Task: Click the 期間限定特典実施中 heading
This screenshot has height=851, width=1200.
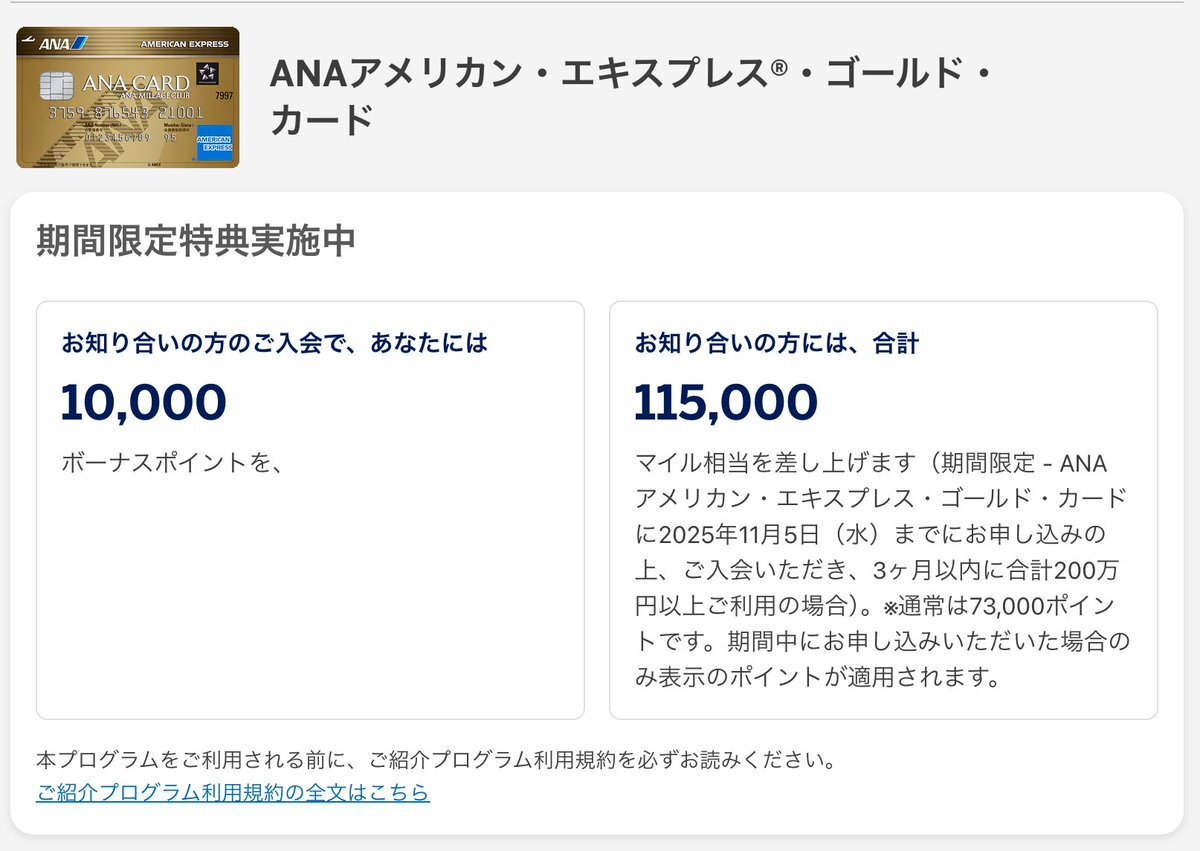Action: pyautogui.click(x=196, y=242)
